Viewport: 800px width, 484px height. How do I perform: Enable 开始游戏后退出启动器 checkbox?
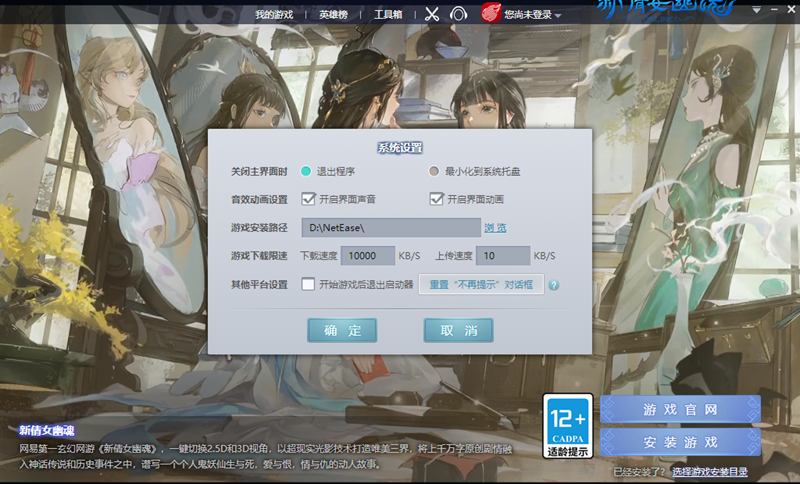(308, 284)
